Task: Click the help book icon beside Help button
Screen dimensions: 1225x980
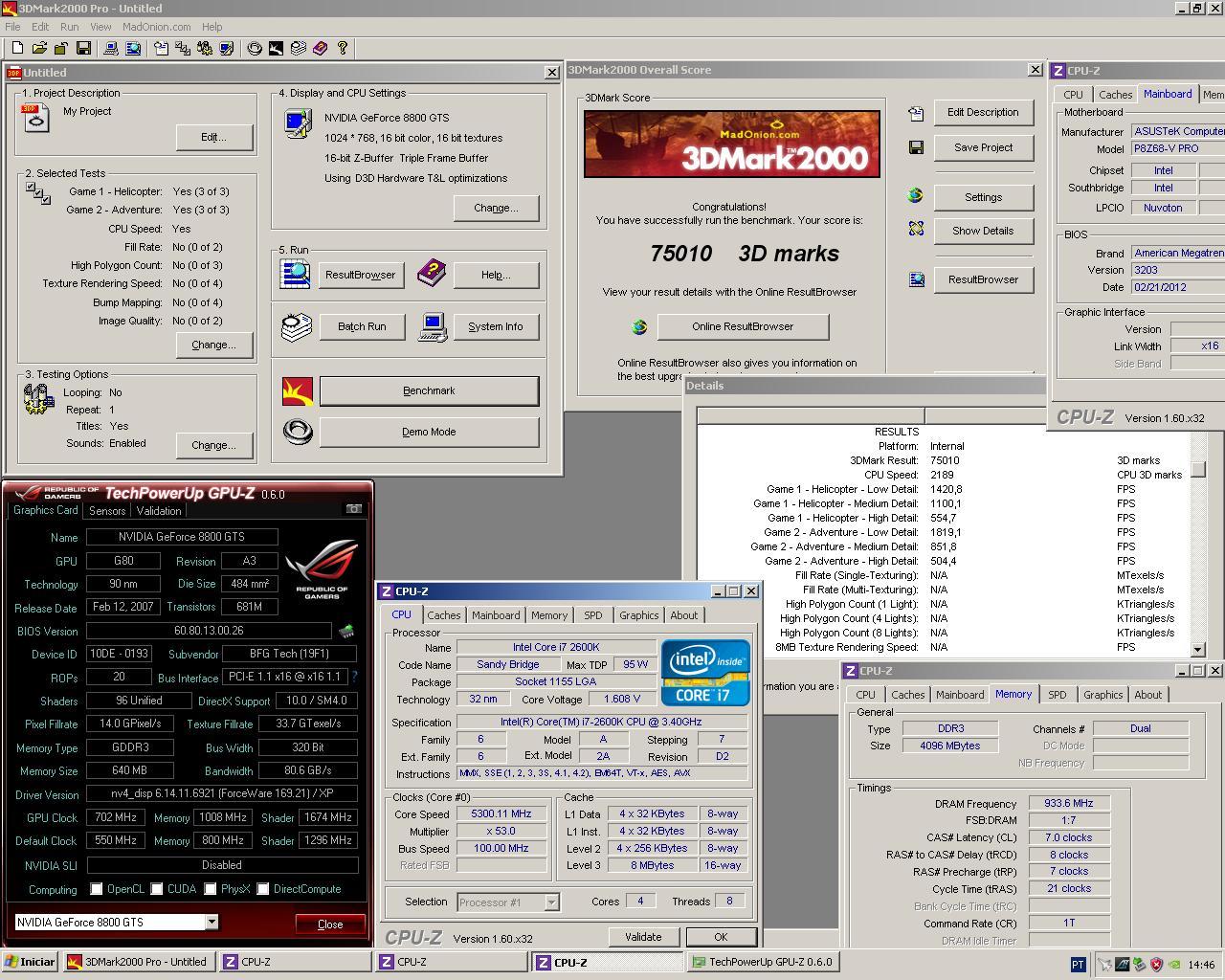Action: click(x=432, y=274)
